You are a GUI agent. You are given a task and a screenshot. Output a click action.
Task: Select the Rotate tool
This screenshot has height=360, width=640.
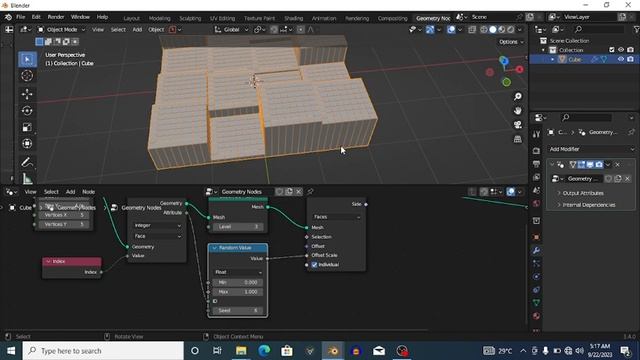27,111
